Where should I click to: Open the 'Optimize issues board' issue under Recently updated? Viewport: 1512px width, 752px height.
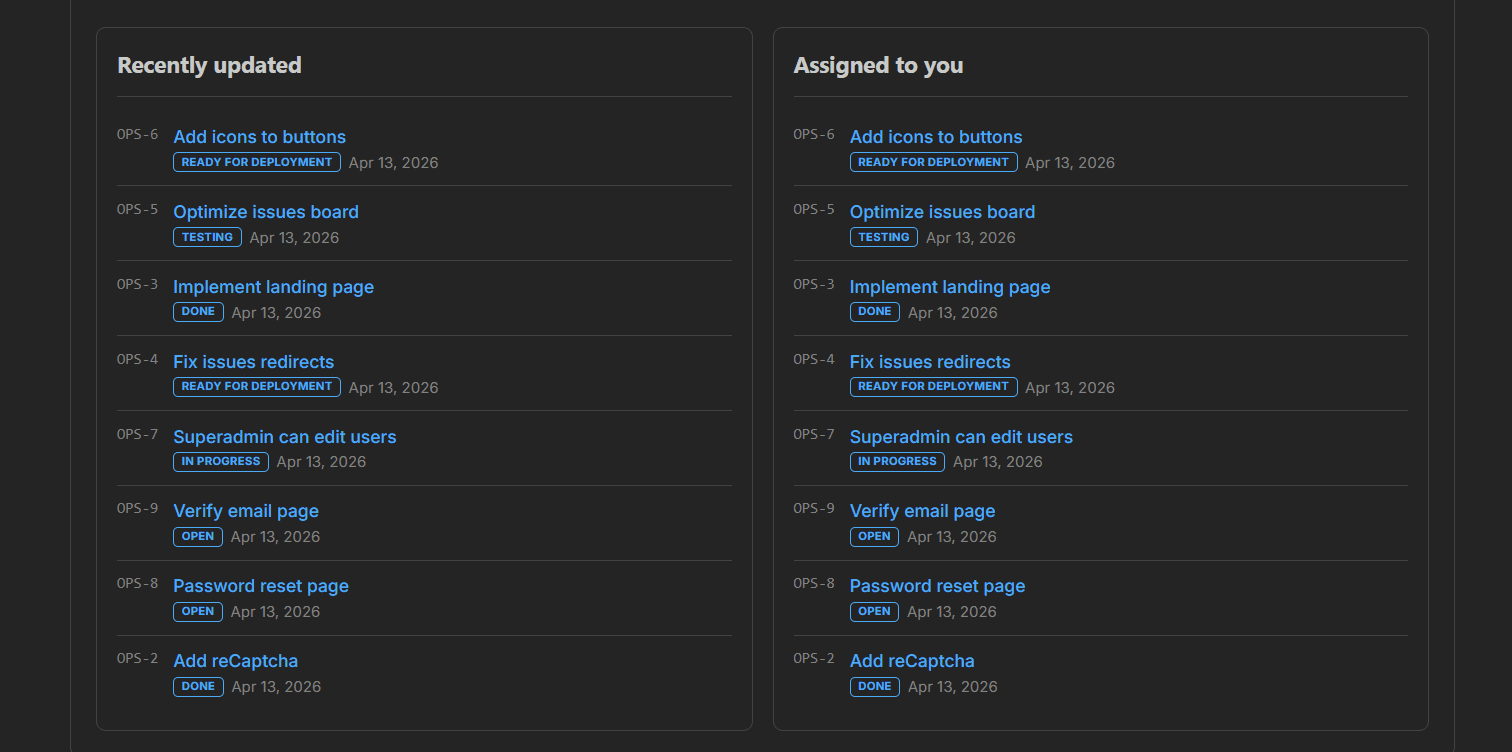pyautogui.click(x=265, y=212)
